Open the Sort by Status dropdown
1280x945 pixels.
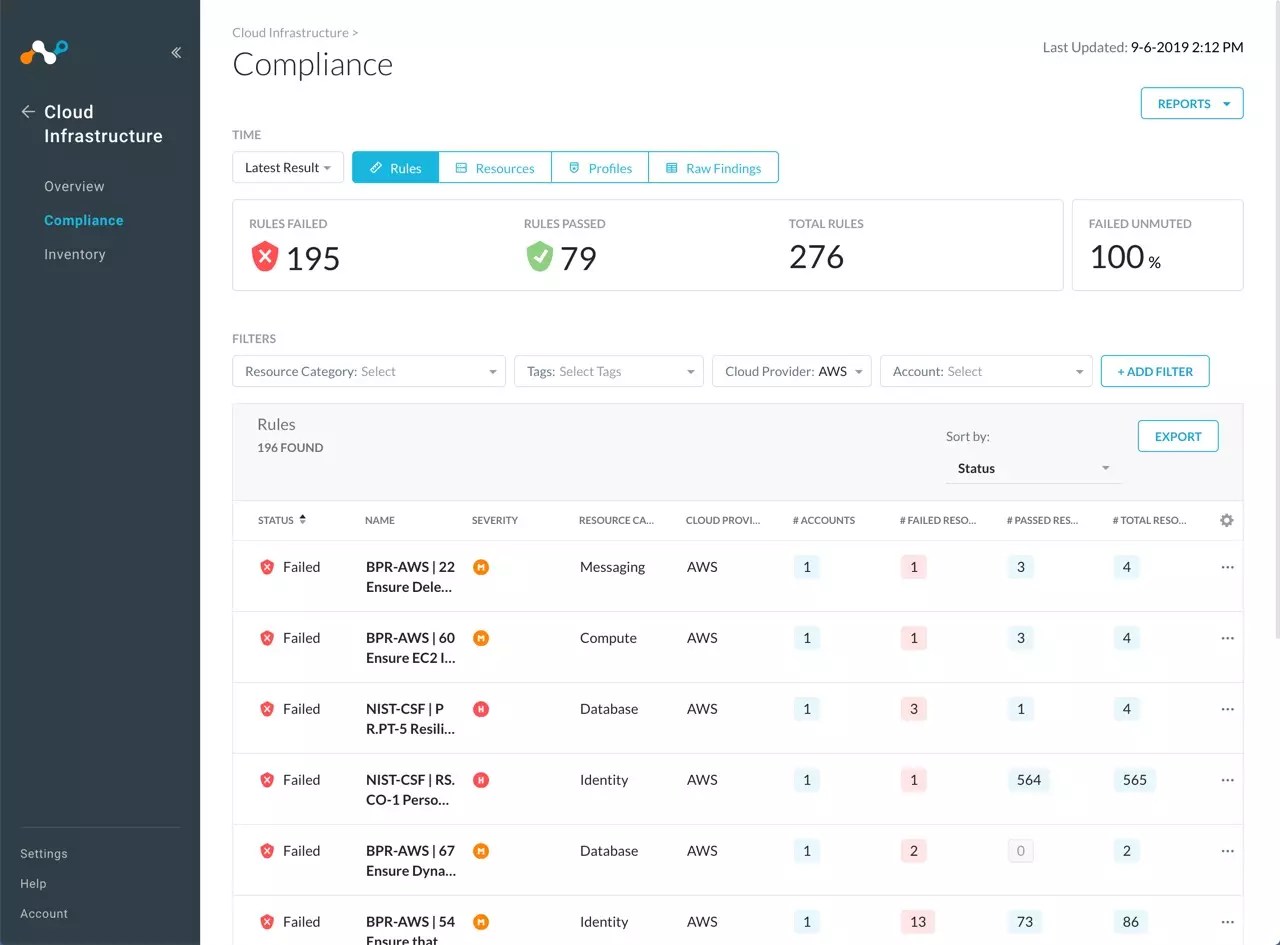tap(1033, 468)
